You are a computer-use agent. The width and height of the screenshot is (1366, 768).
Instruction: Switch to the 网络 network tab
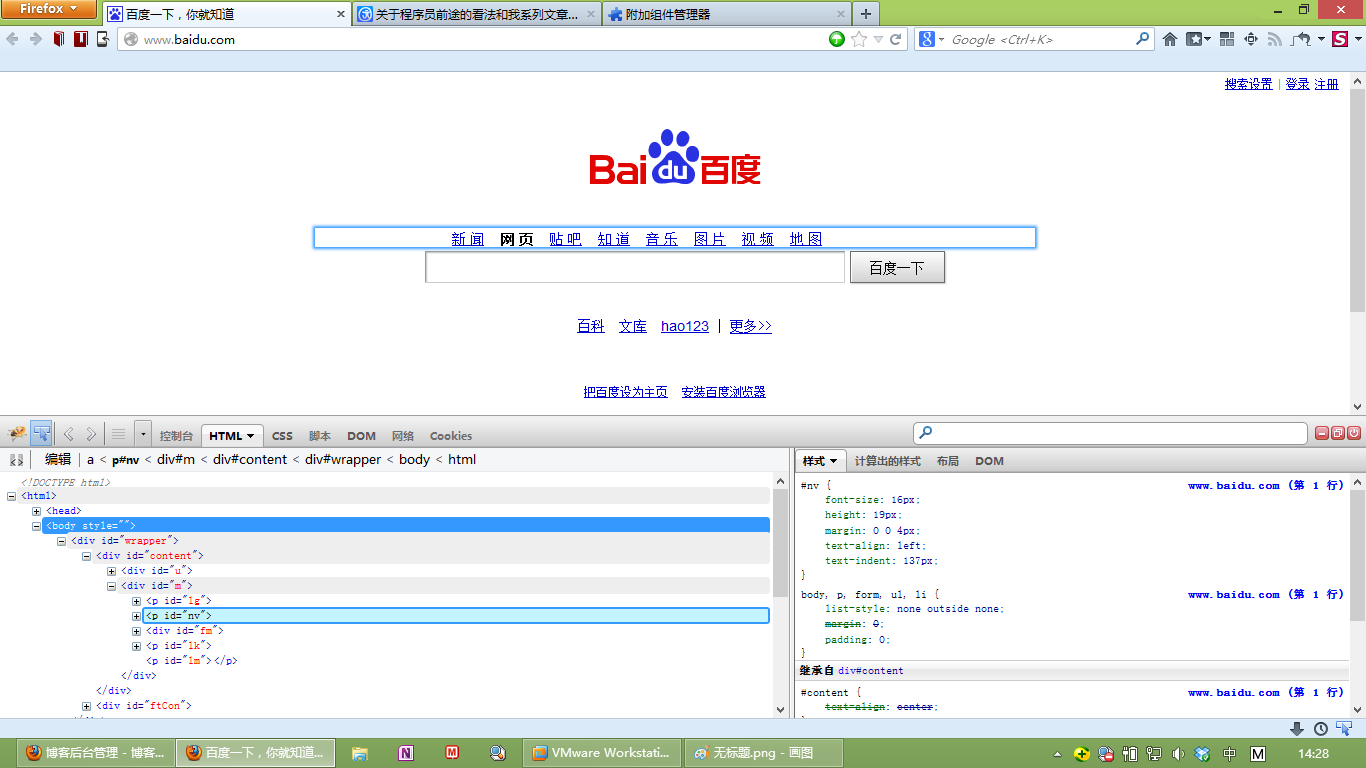[x=403, y=436]
